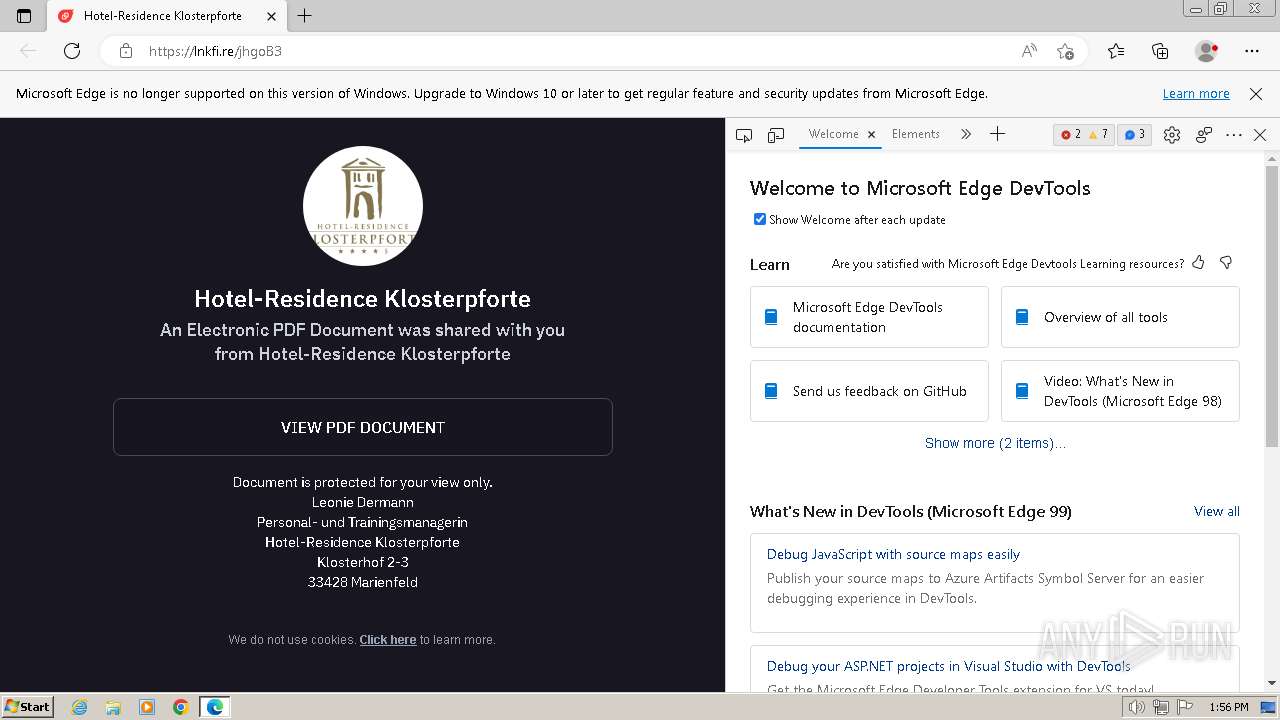Open the DevTools Settings gear
This screenshot has height=720, width=1280.
click(x=1172, y=134)
